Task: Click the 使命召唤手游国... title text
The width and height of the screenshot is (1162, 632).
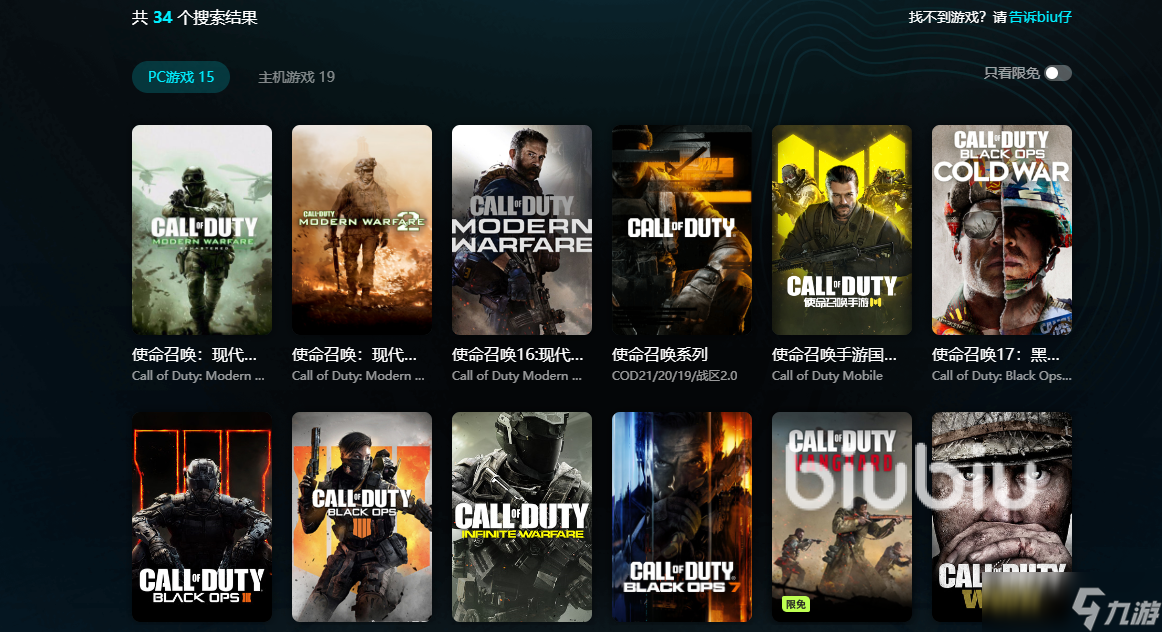Action: click(834, 355)
